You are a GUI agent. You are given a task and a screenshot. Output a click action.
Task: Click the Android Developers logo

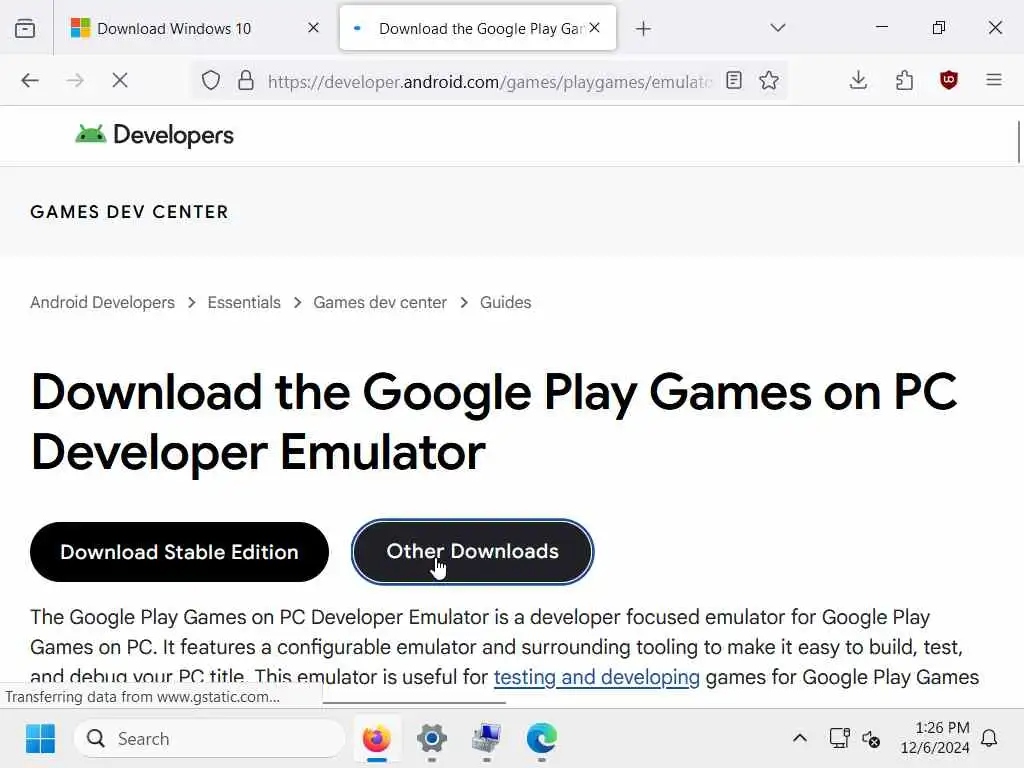154,135
